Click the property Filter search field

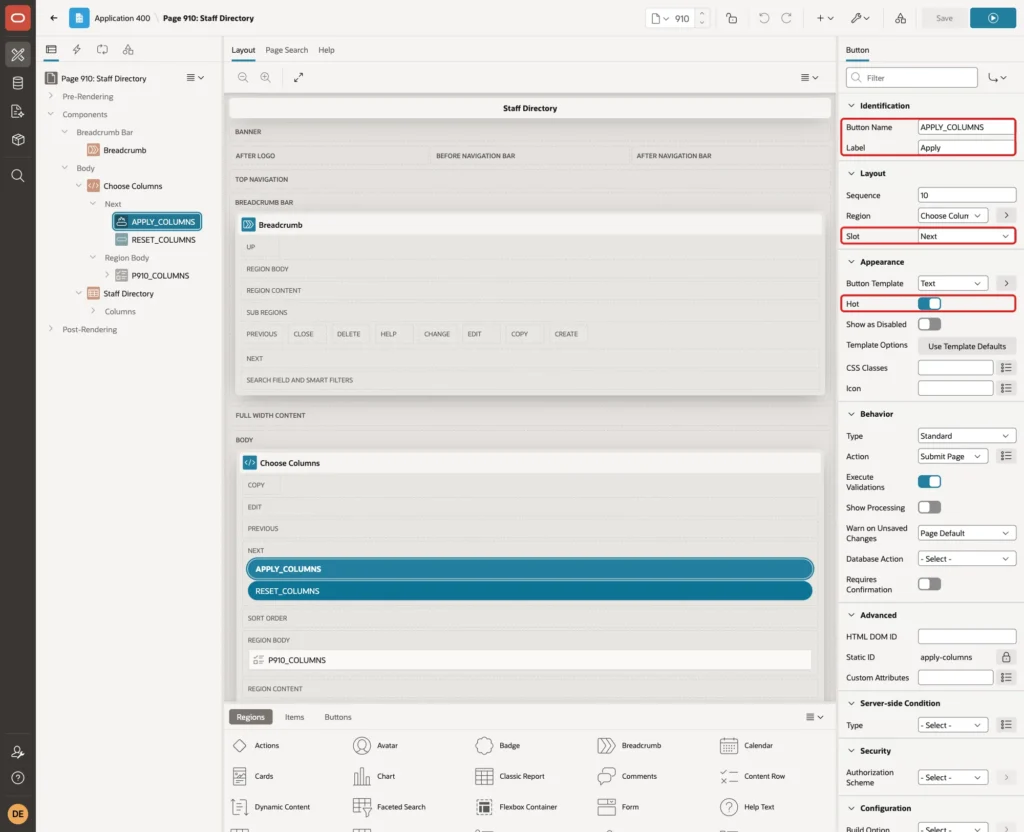pyautogui.click(x=912, y=78)
